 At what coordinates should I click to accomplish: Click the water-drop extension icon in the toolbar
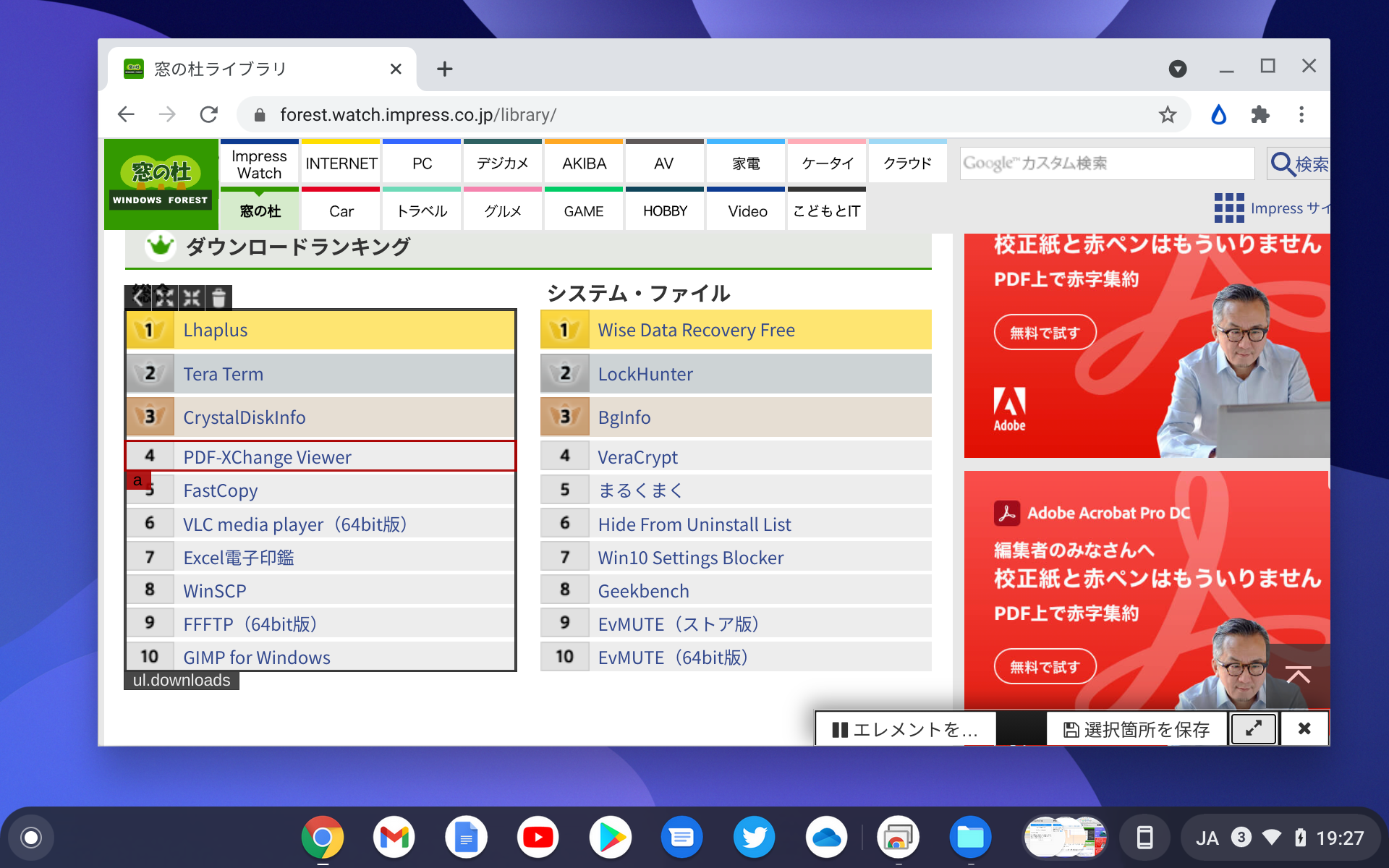[x=1219, y=114]
